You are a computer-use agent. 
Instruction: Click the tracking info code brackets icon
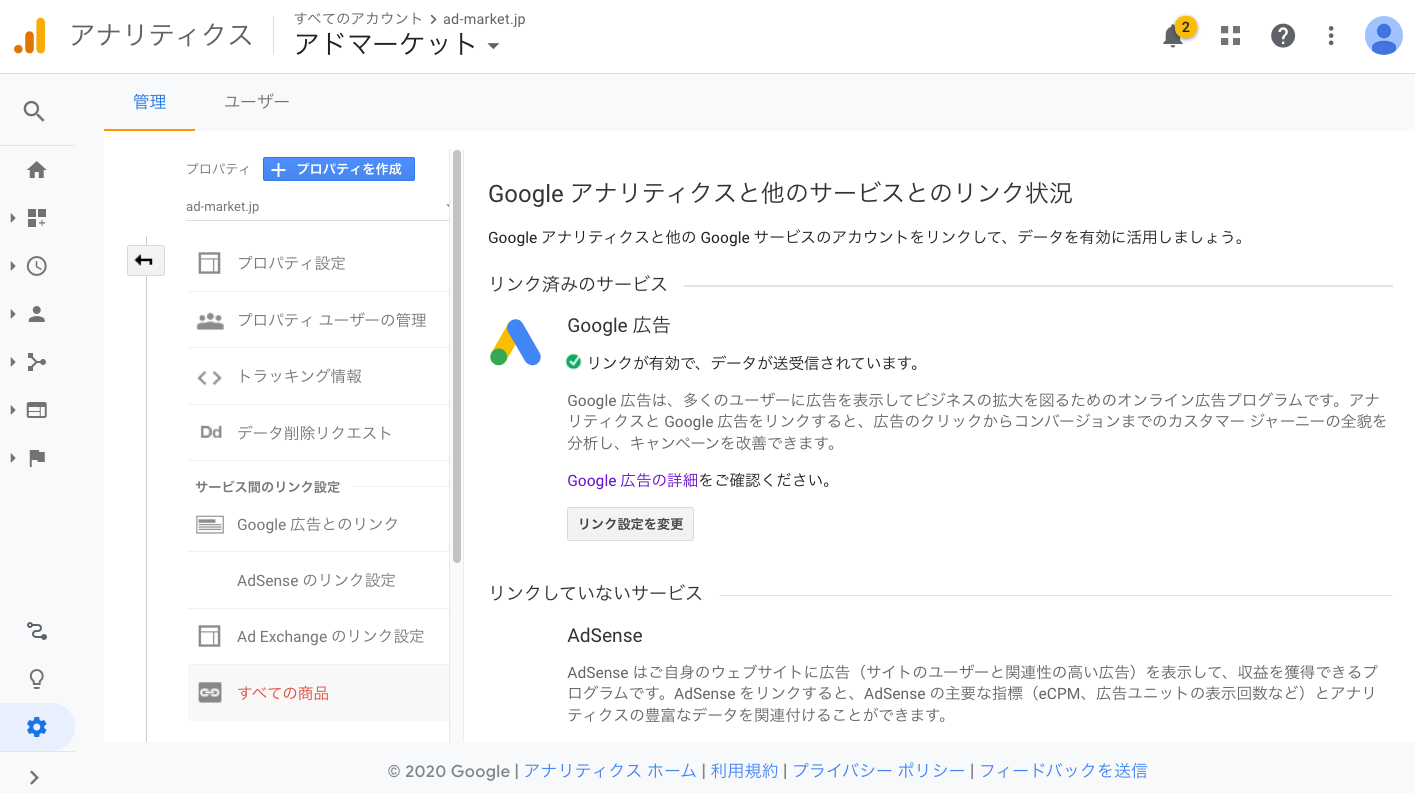click(x=209, y=377)
